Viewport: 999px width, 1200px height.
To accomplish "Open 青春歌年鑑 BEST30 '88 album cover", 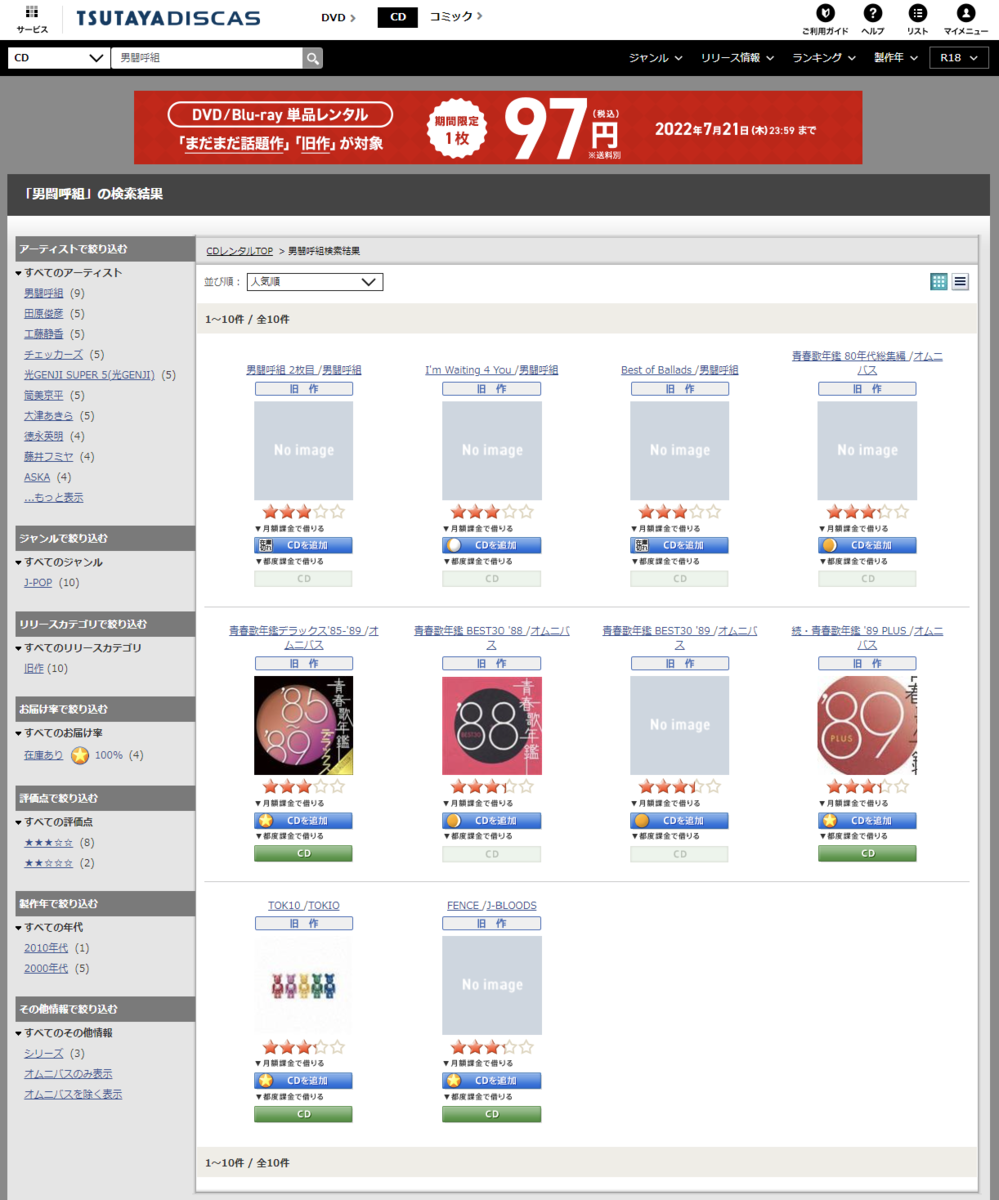I will [x=491, y=725].
